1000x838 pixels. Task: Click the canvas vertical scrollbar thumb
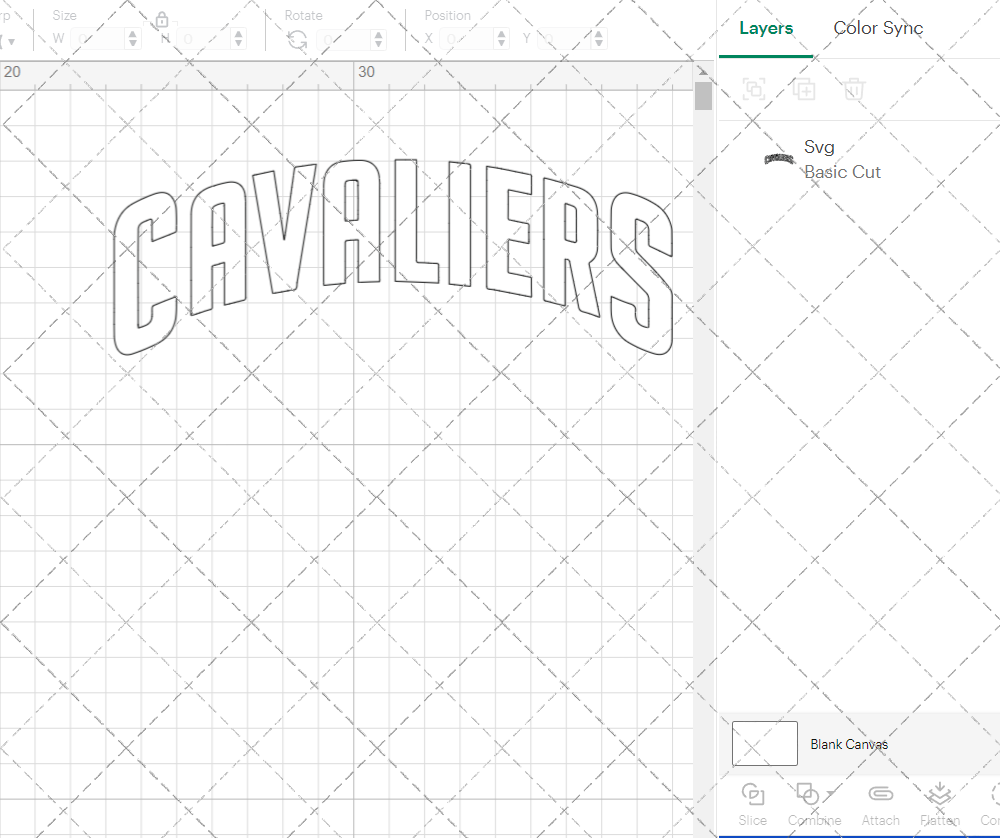pos(703,96)
